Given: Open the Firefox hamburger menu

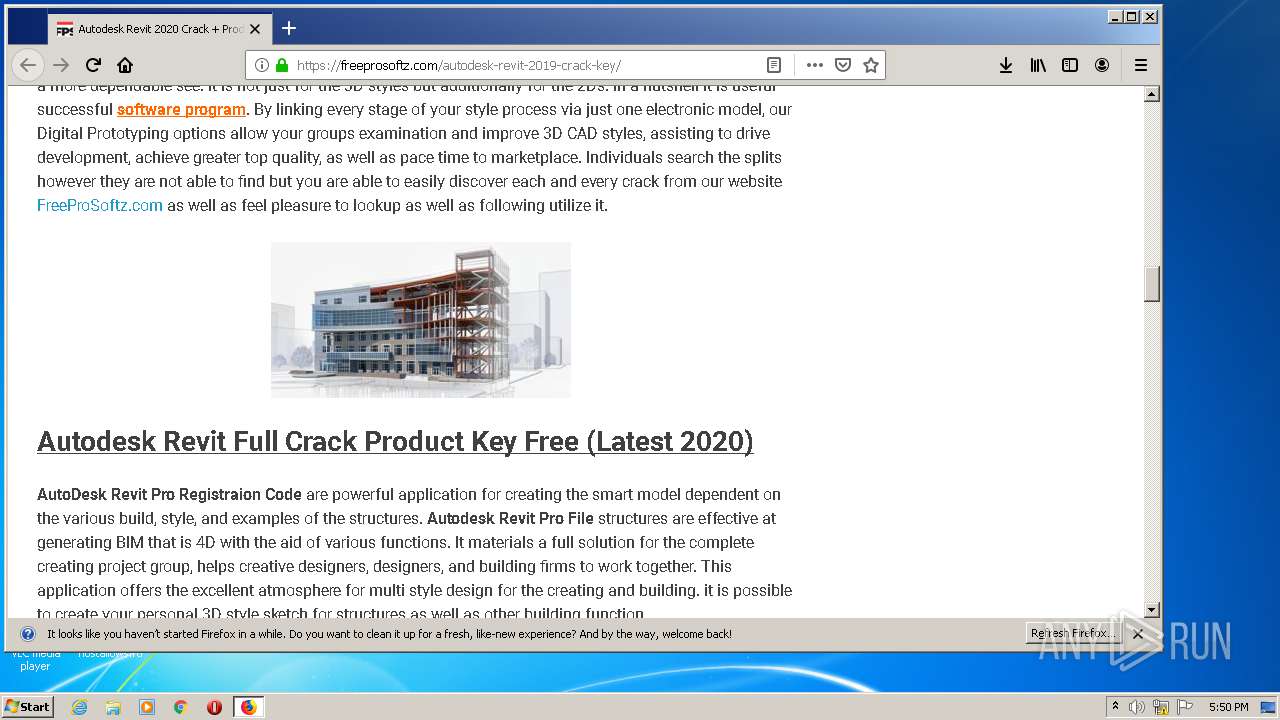Looking at the screenshot, I should click(x=1141, y=65).
